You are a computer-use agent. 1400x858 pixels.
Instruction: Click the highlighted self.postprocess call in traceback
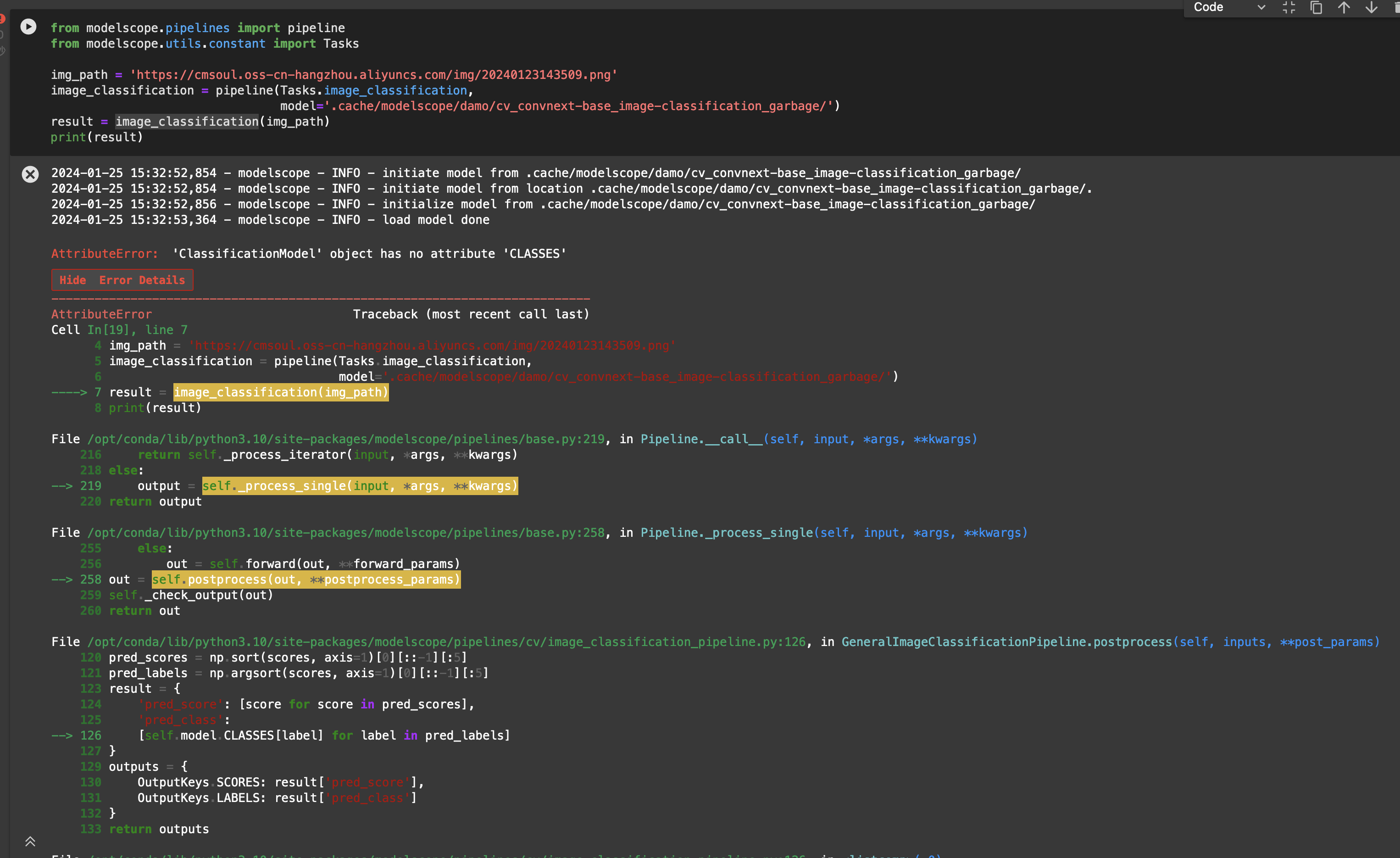tap(306, 579)
